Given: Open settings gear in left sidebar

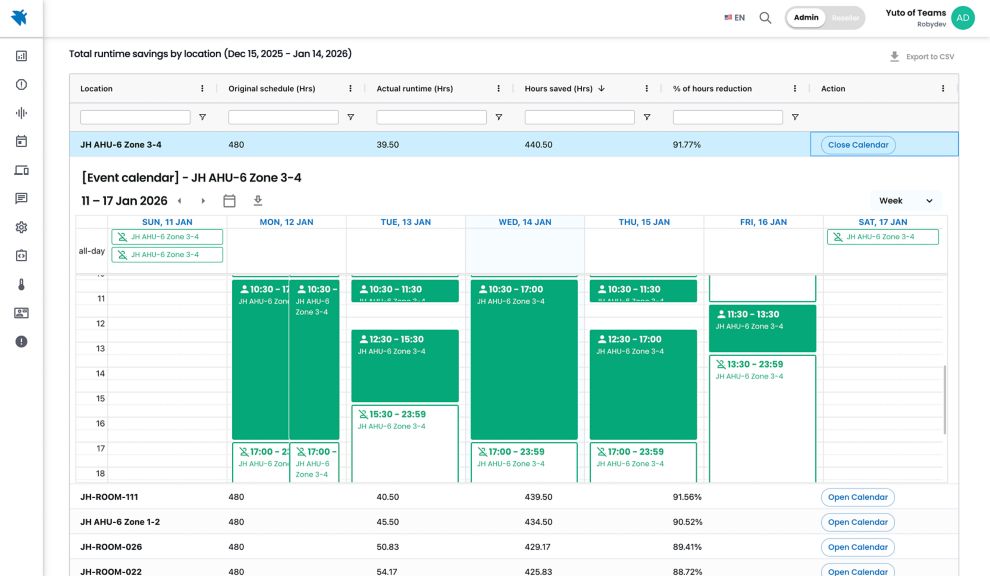Looking at the screenshot, I should point(21,227).
